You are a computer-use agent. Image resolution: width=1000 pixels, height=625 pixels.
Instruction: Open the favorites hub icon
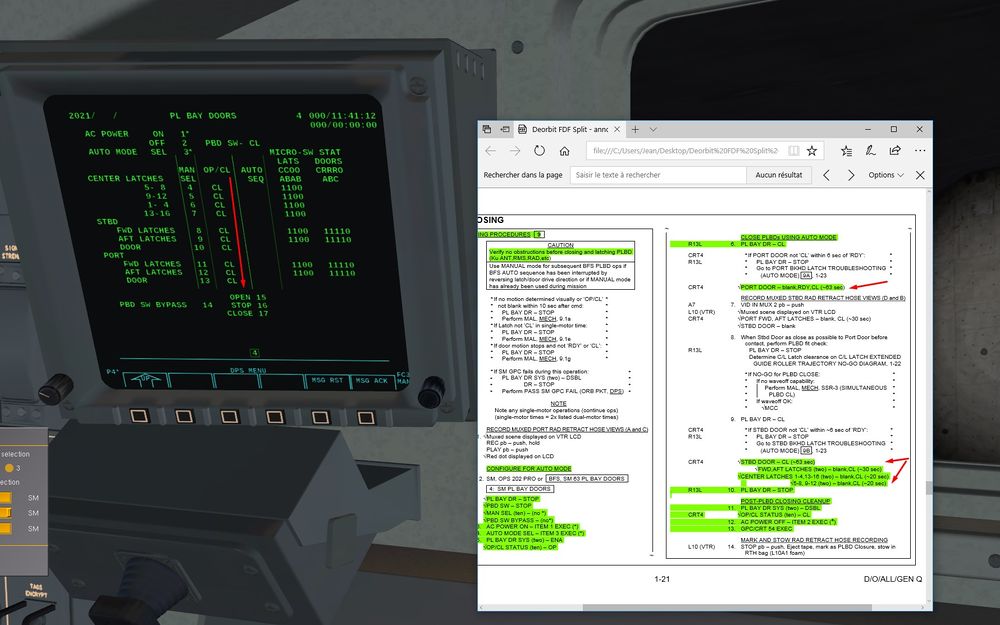tap(846, 151)
